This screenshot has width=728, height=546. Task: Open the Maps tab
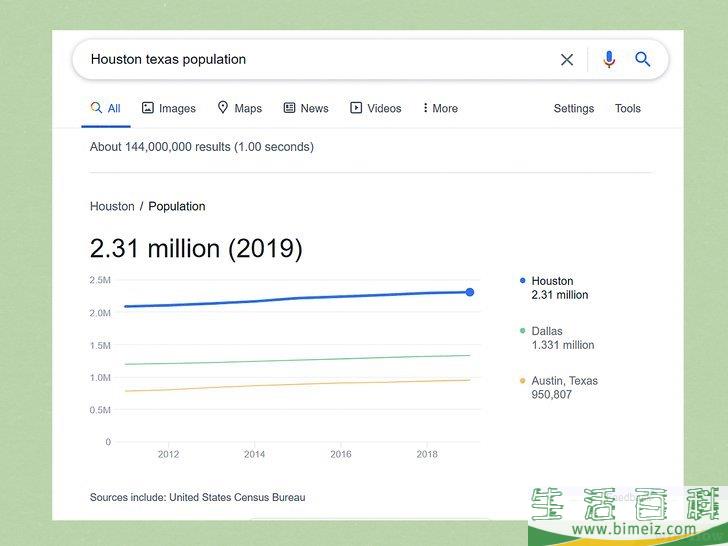(x=240, y=108)
